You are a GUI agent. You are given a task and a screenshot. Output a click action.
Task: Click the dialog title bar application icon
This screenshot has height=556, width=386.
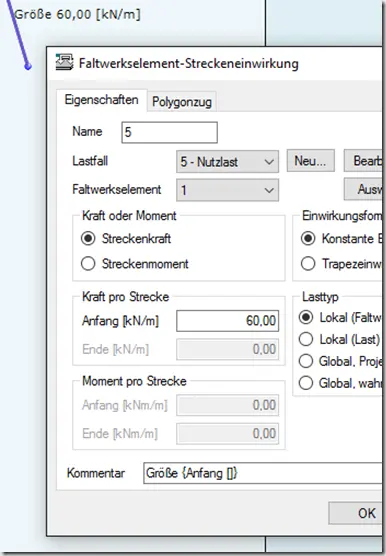(65, 62)
